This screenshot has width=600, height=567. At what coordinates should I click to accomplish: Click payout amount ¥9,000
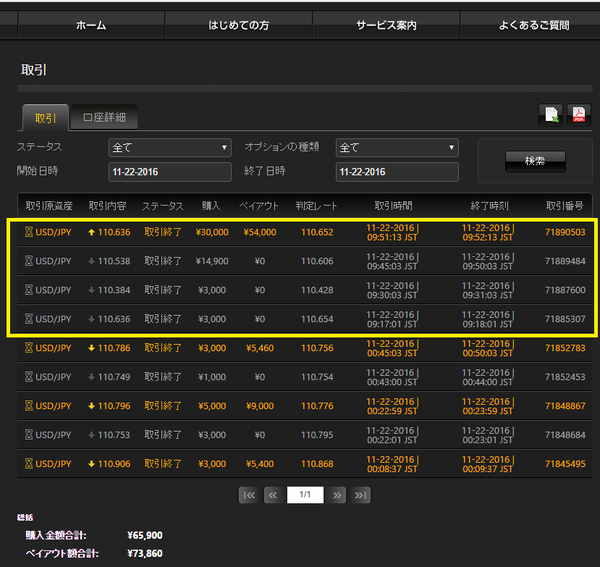click(260, 406)
